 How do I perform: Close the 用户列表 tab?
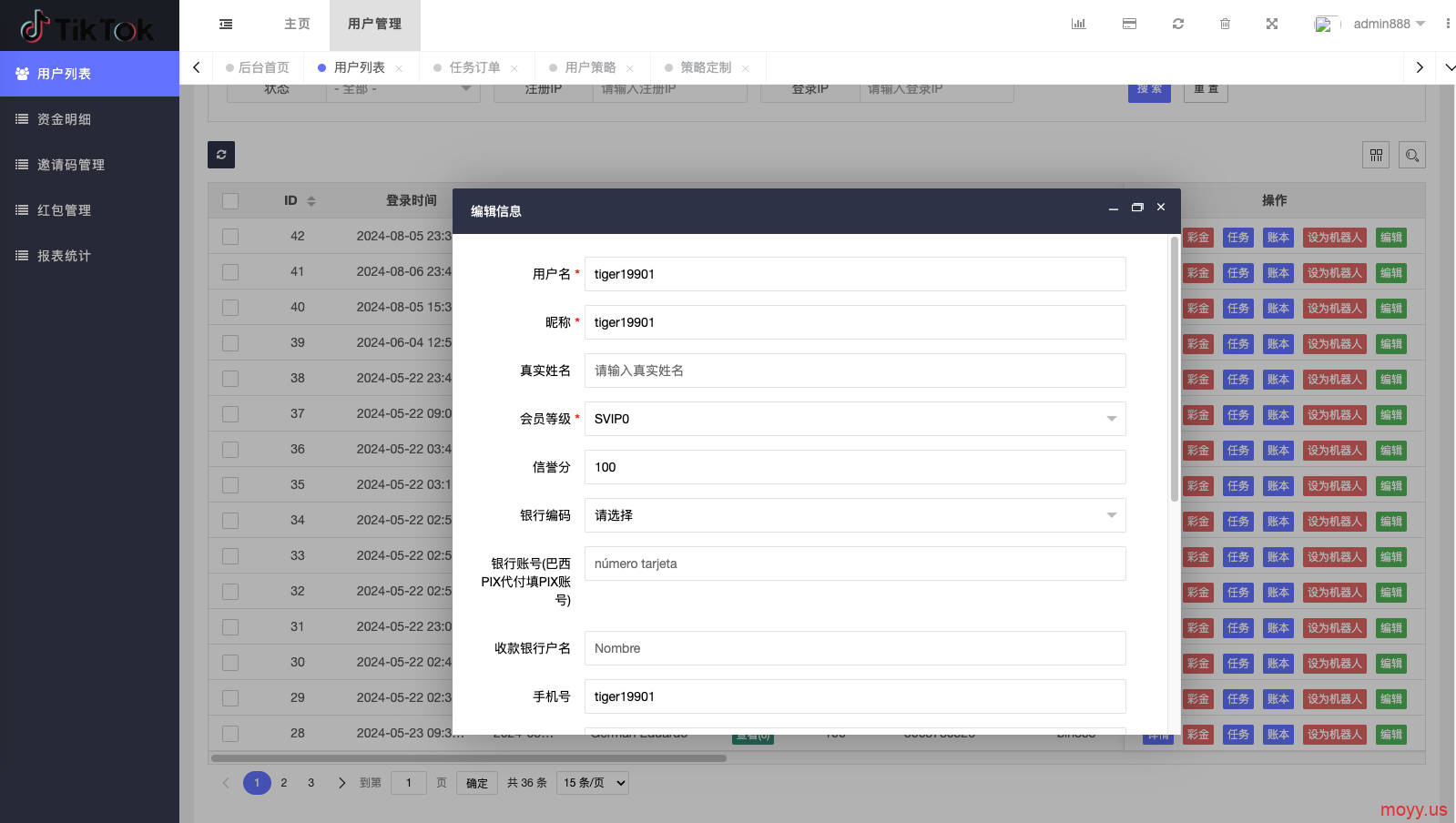[399, 68]
